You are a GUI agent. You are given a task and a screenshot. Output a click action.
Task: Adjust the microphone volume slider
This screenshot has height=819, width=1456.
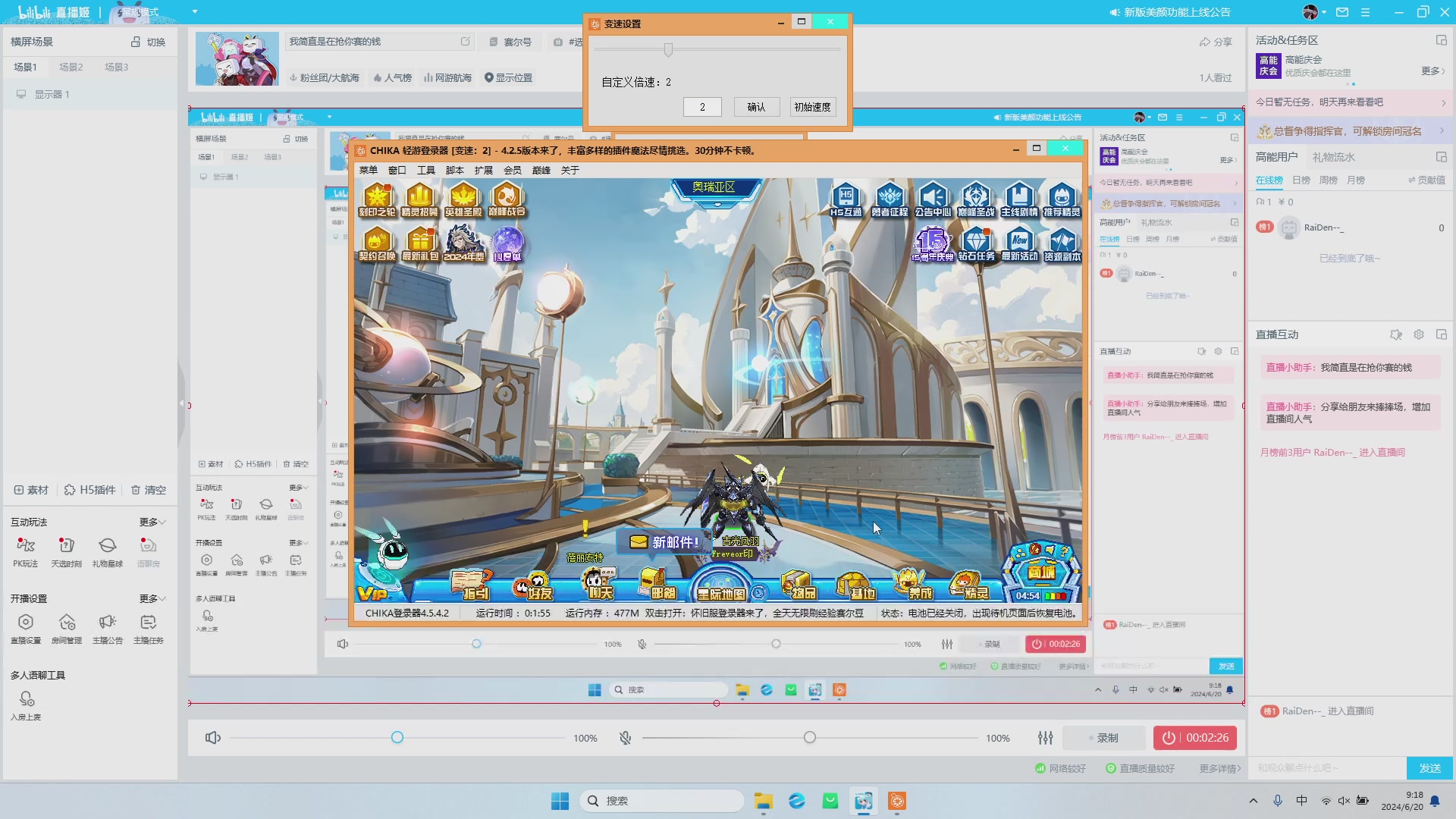[x=809, y=738]
